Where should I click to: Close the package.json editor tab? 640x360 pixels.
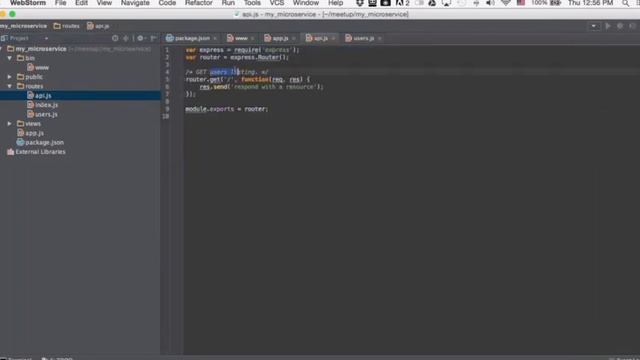(x=215, y=38)
